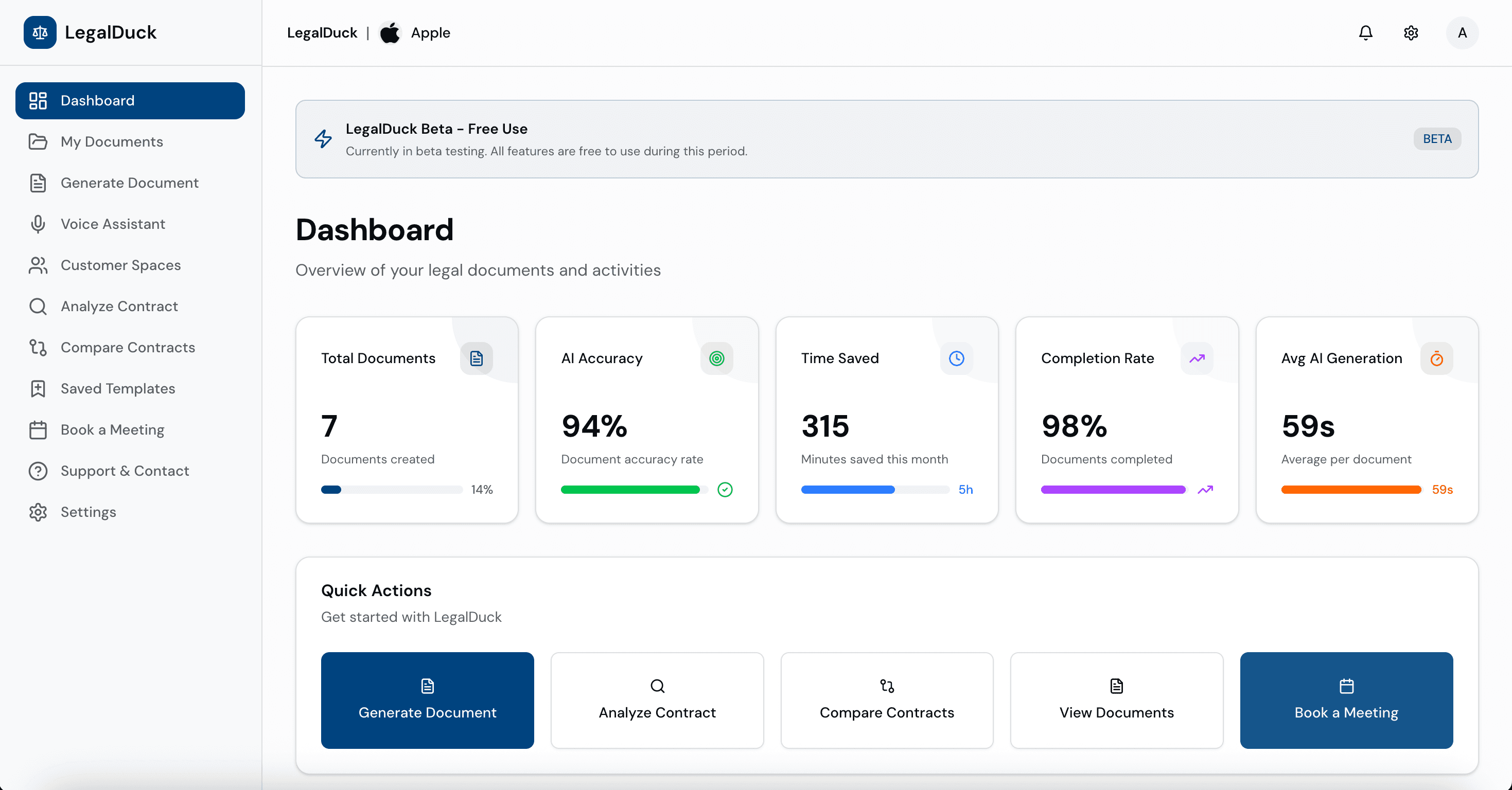The height and width of the screenshot is (790, 1512).
Task: Open settings gear icon in header
Action: [x=1411, y=33]
